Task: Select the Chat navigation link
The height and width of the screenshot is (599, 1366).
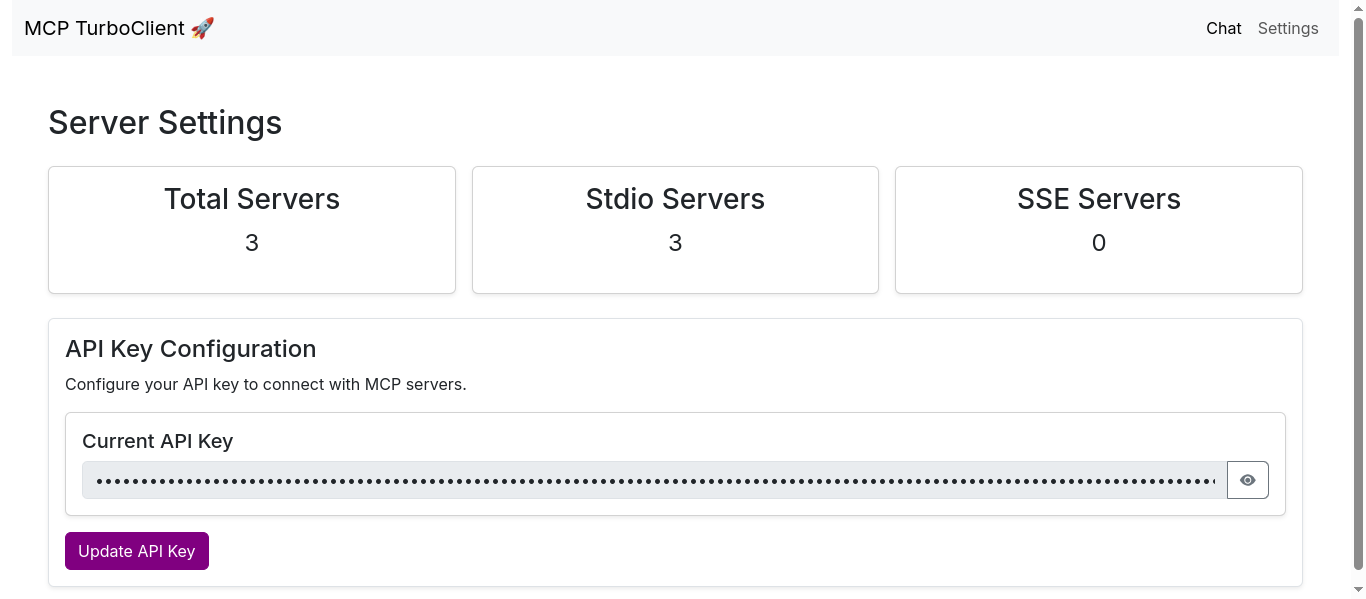Action: 1223,28
